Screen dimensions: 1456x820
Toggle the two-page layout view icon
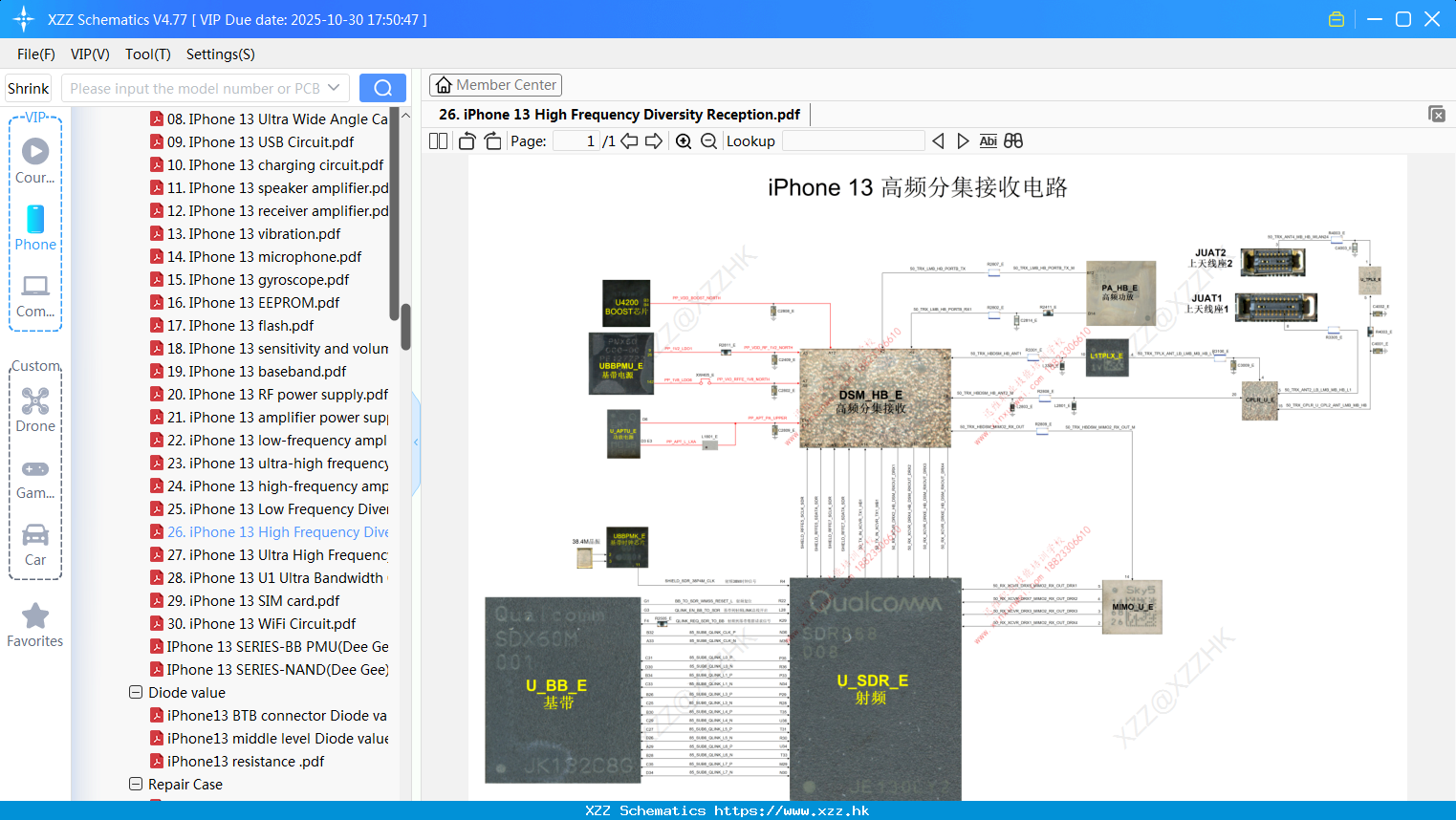coord(438,140)
